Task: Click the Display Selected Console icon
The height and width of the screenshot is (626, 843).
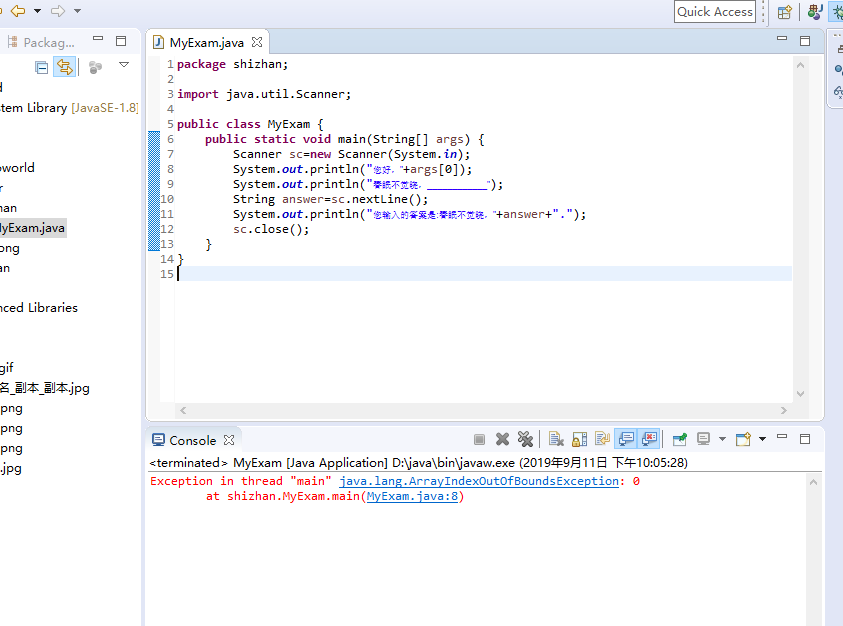Action: (x=703, y=439)
